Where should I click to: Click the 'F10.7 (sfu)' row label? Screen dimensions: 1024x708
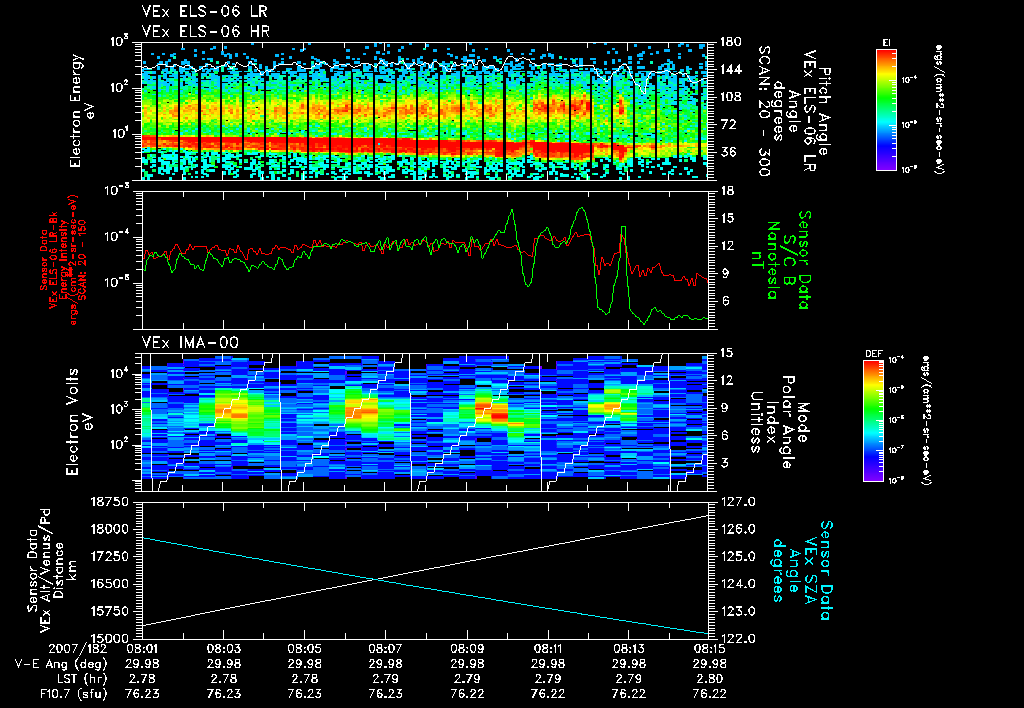click(x=72, y=694)
